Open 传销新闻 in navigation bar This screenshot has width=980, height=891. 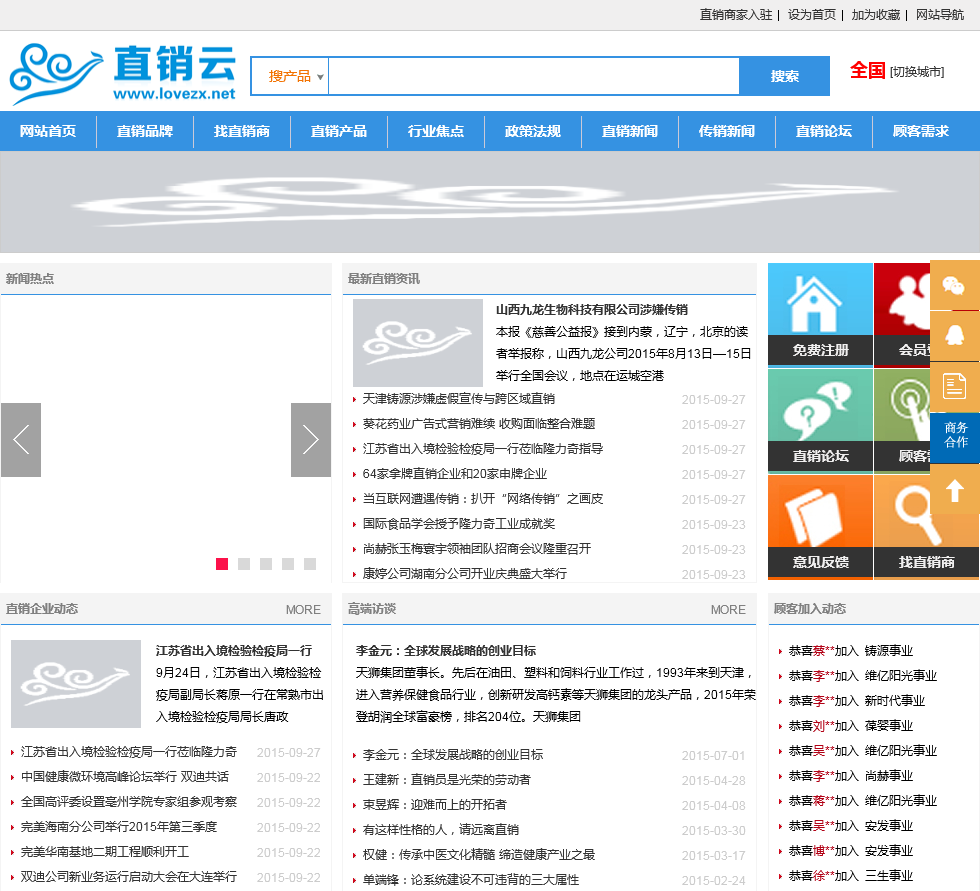point(726,131)
